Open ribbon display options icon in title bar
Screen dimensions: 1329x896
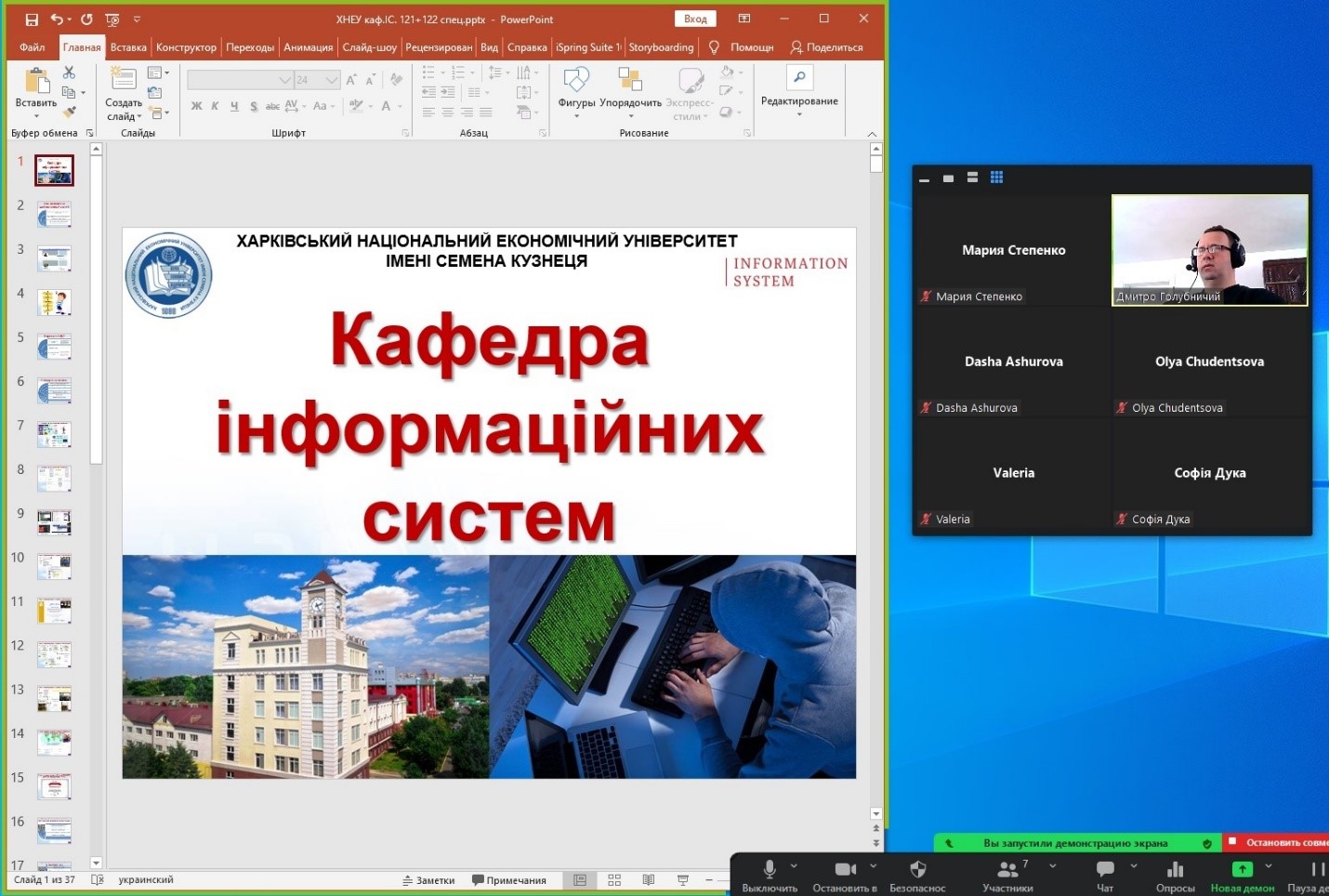point(744,19)
